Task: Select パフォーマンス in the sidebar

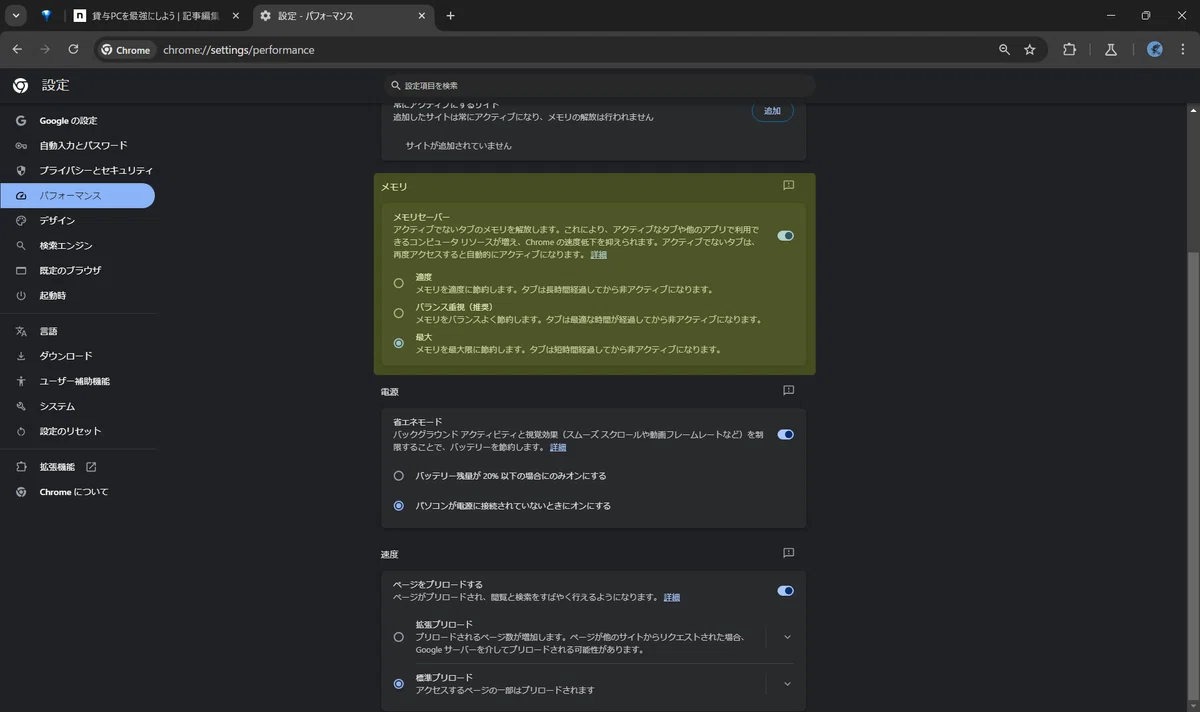Action: 77,196
